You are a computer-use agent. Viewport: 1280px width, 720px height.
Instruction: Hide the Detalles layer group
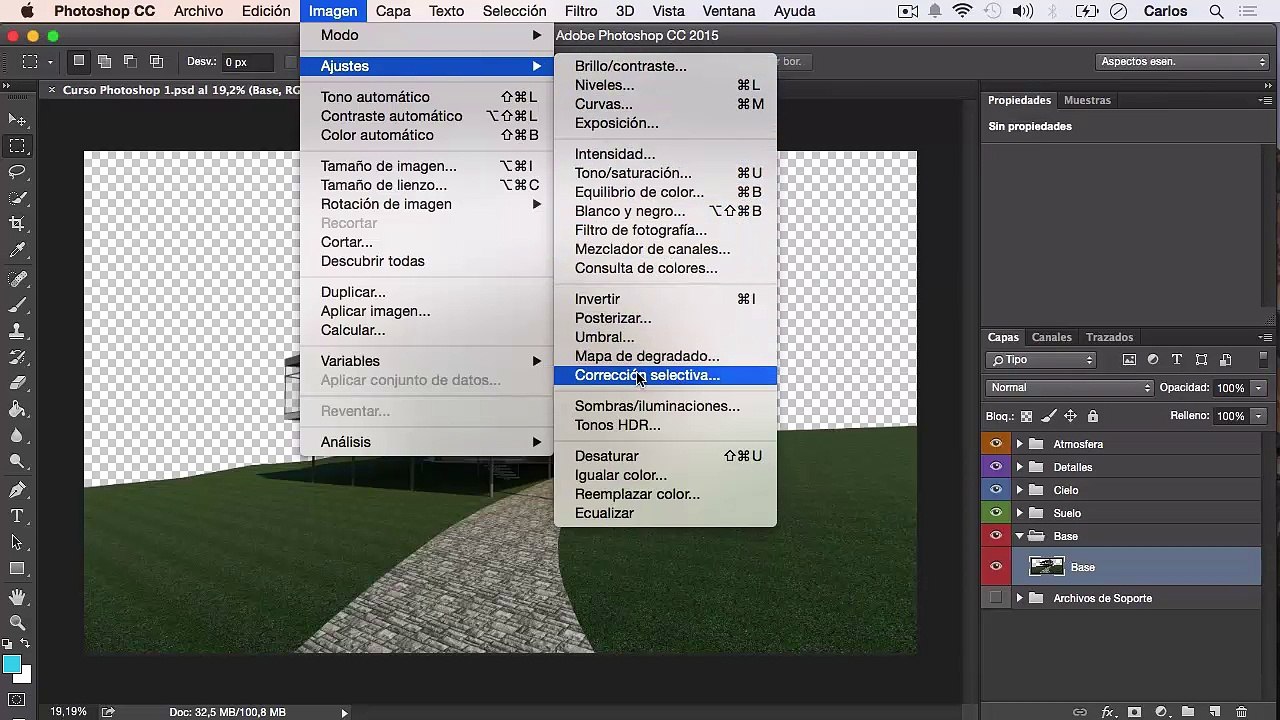995,467
